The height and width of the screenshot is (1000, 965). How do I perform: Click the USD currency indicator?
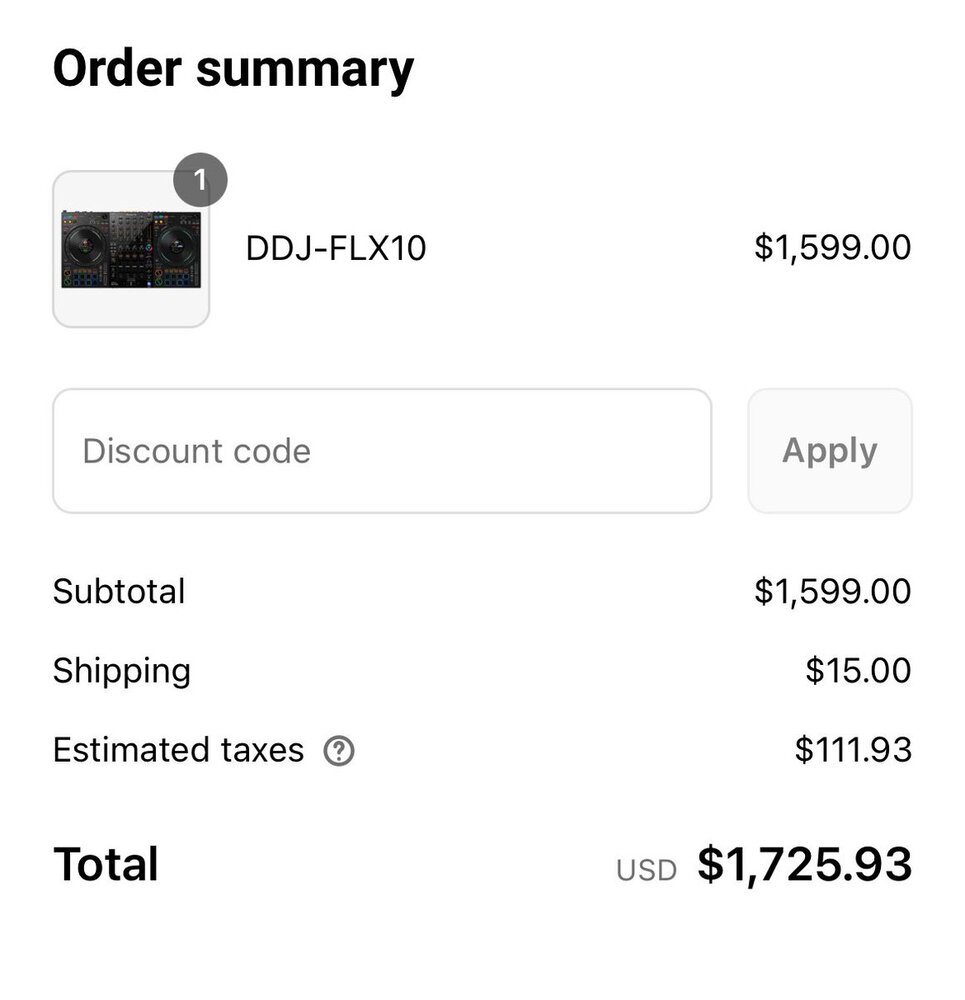[x=646, y=870]
